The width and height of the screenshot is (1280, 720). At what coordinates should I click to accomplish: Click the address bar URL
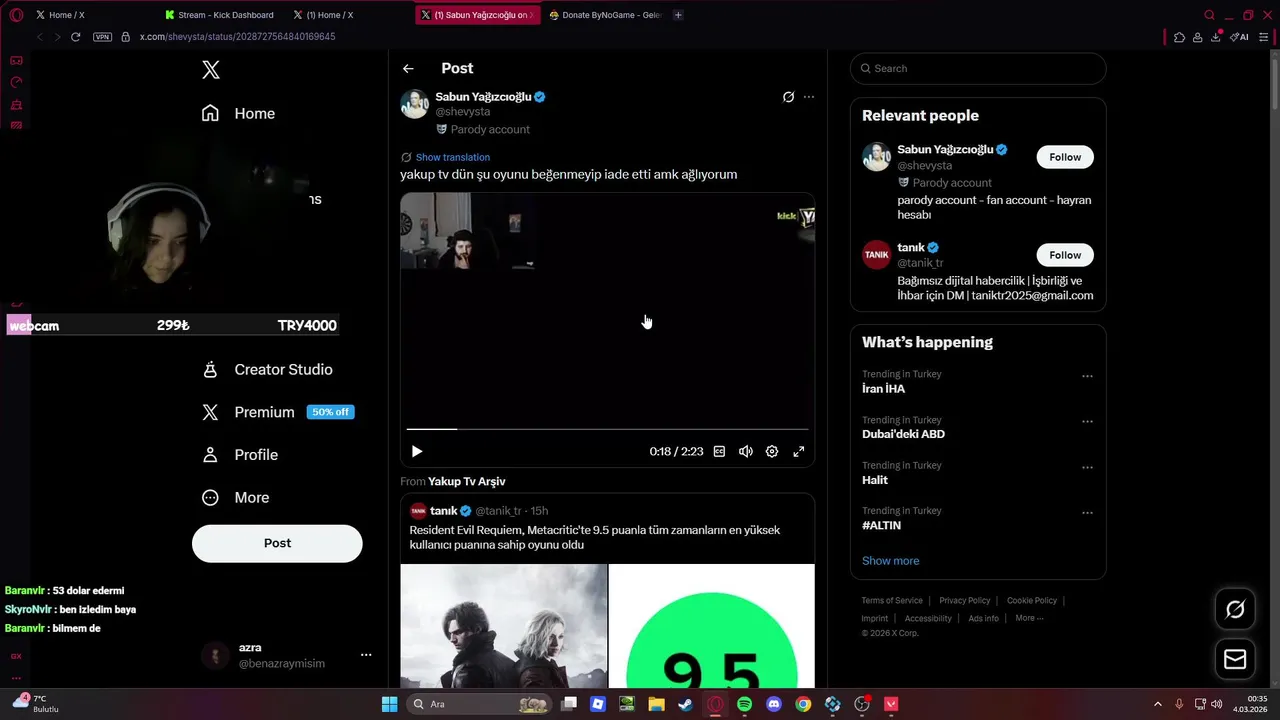point(237,37)
